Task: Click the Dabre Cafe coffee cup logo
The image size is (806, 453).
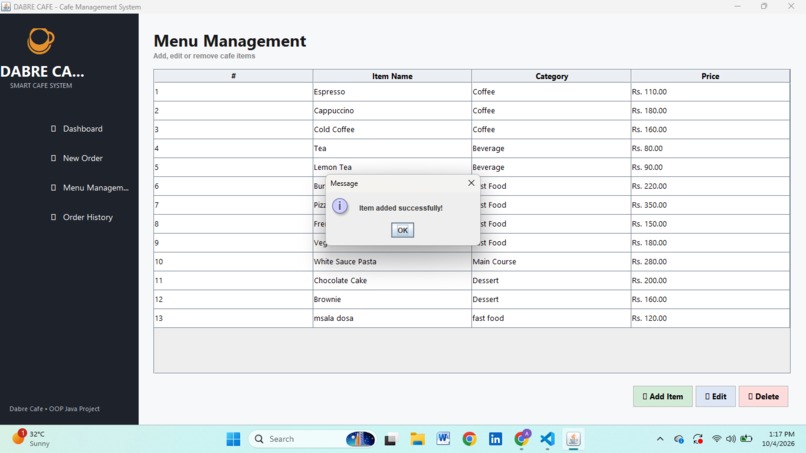Action: (x=41, y=41)
